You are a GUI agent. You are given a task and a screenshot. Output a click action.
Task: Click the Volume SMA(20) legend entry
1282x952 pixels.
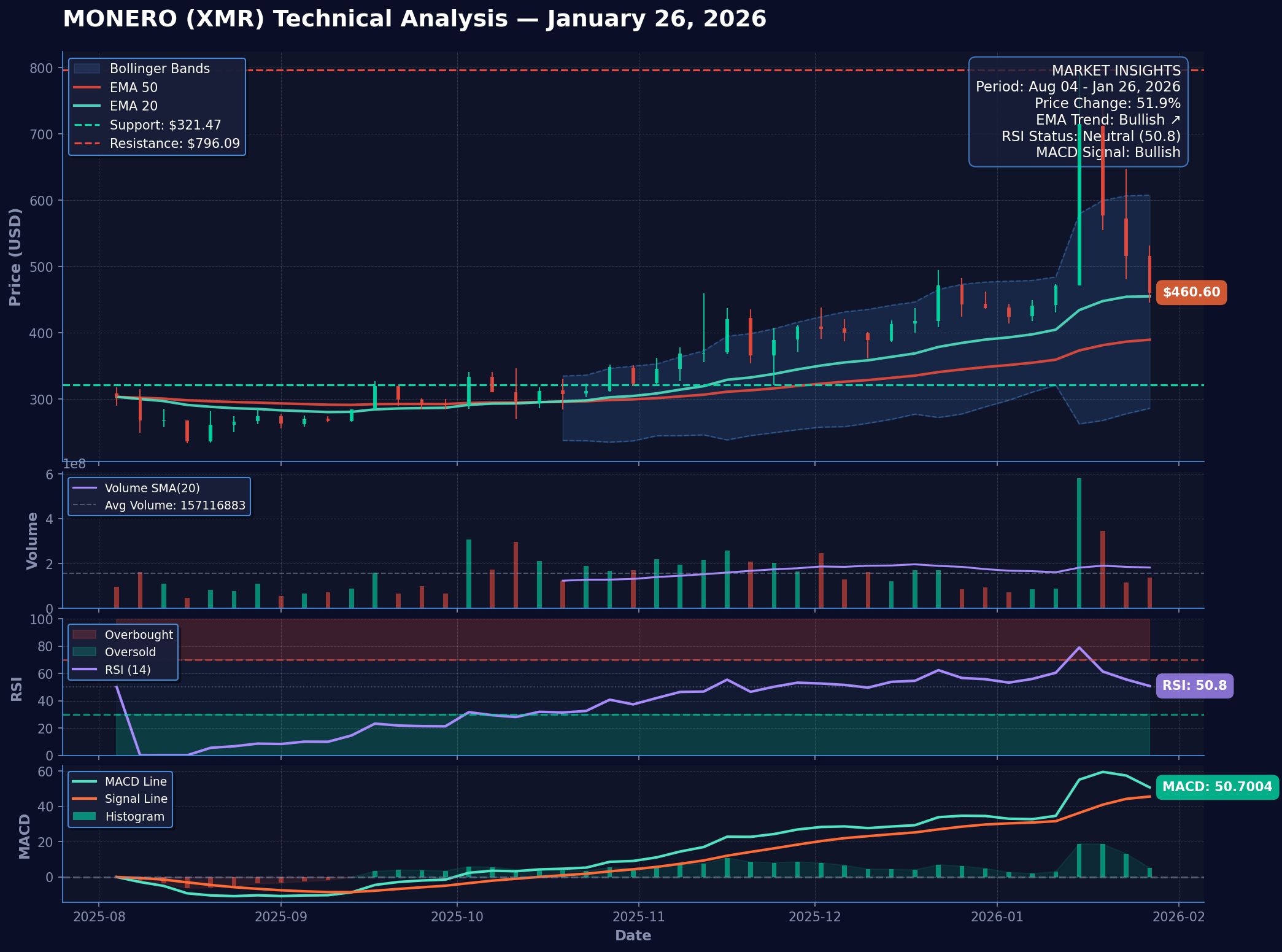pyautogui.click(x=152, y=488)
